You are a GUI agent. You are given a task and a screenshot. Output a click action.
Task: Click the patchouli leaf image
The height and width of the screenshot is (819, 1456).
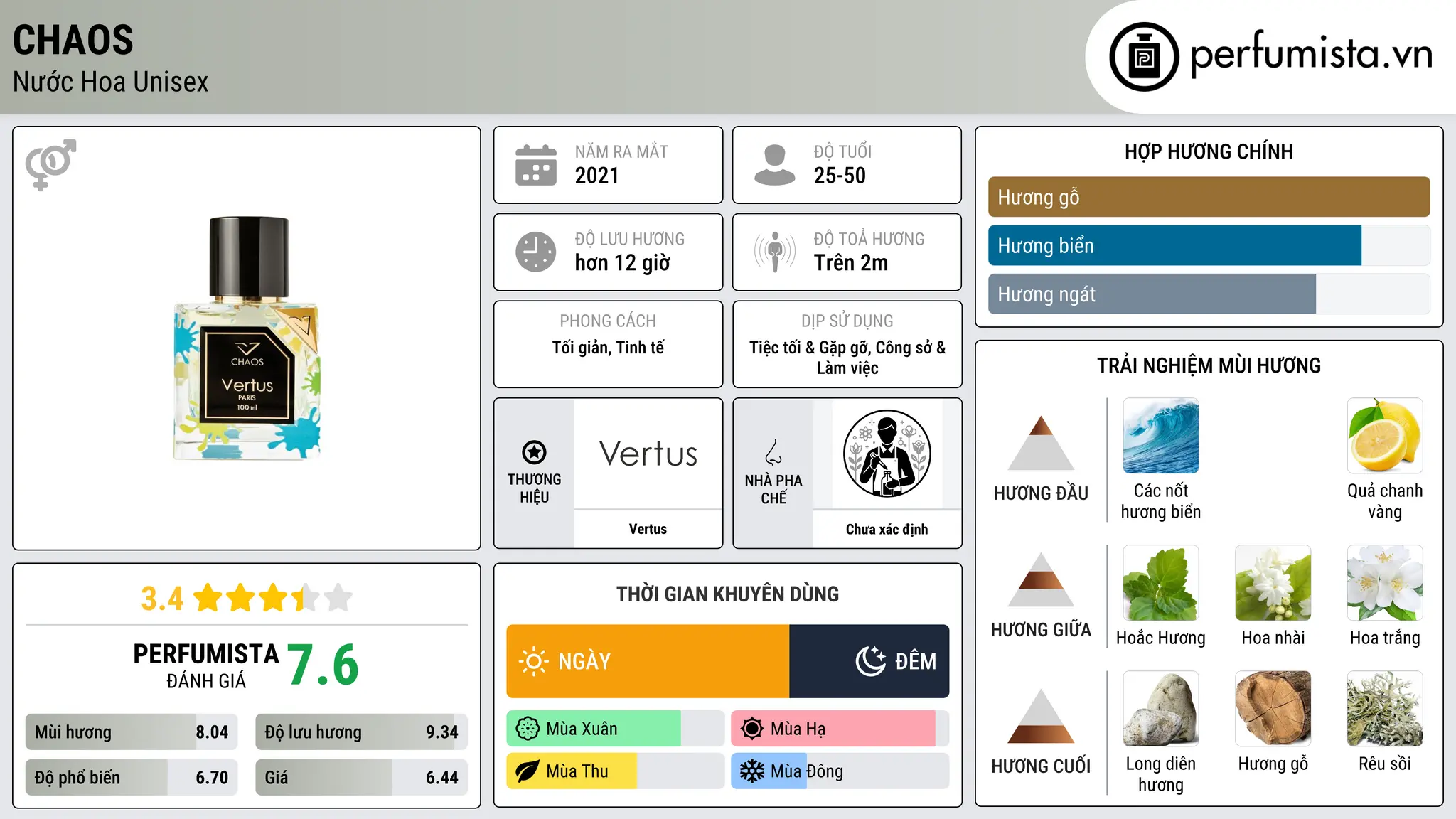(1160, 583)
